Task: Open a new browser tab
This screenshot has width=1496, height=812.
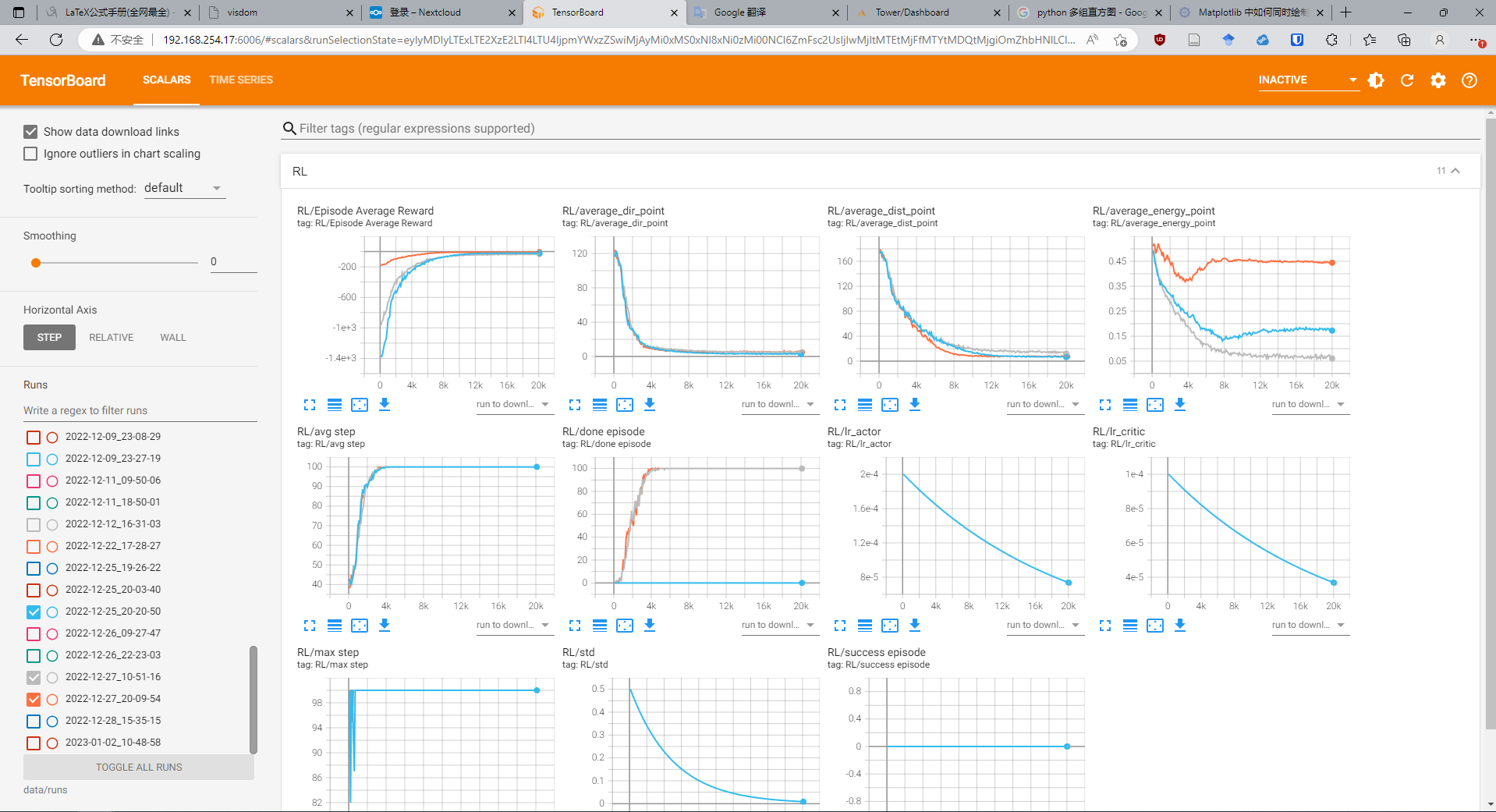Action: tap(1345, 12)
